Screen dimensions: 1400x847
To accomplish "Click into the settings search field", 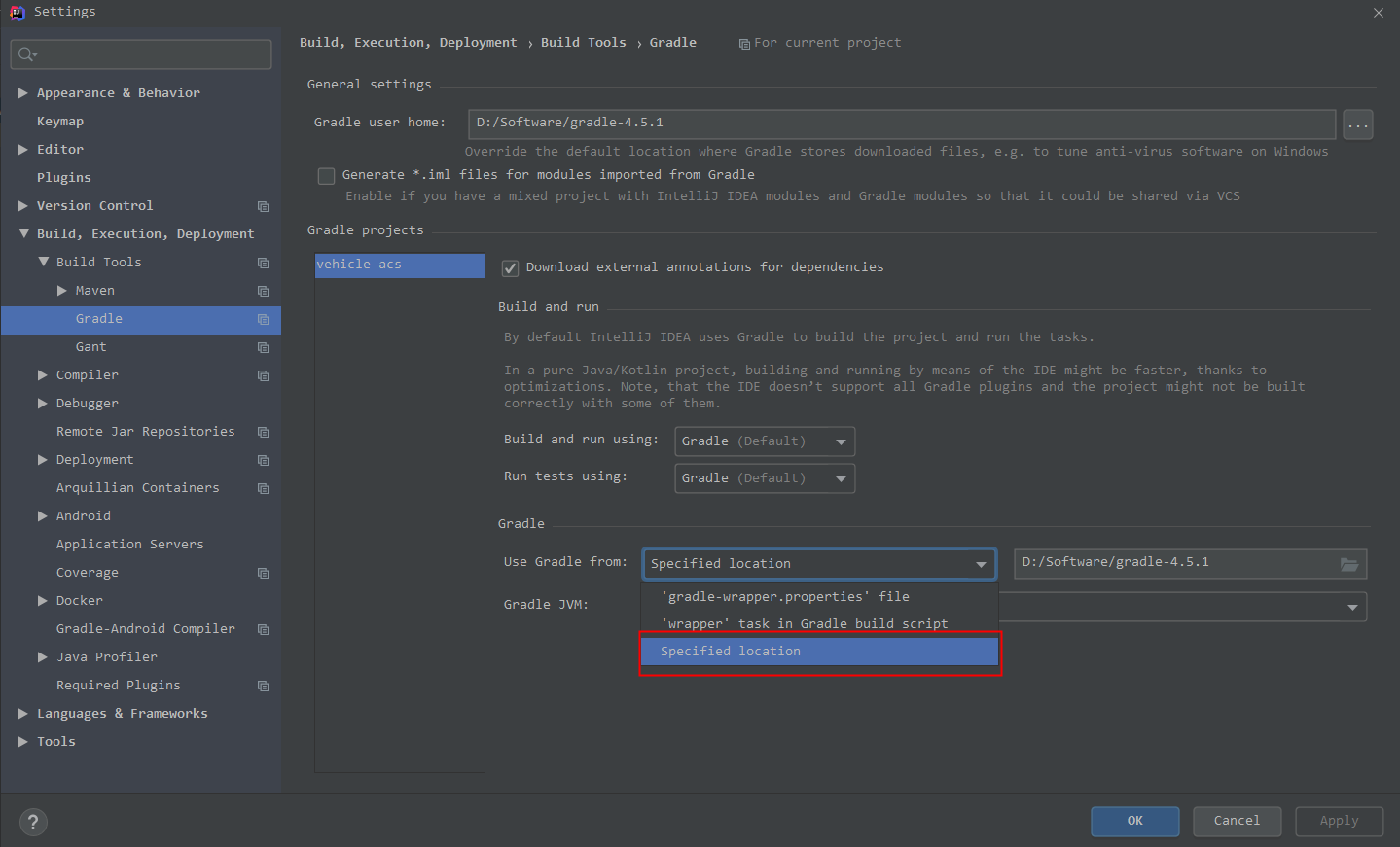I will 141,54.
